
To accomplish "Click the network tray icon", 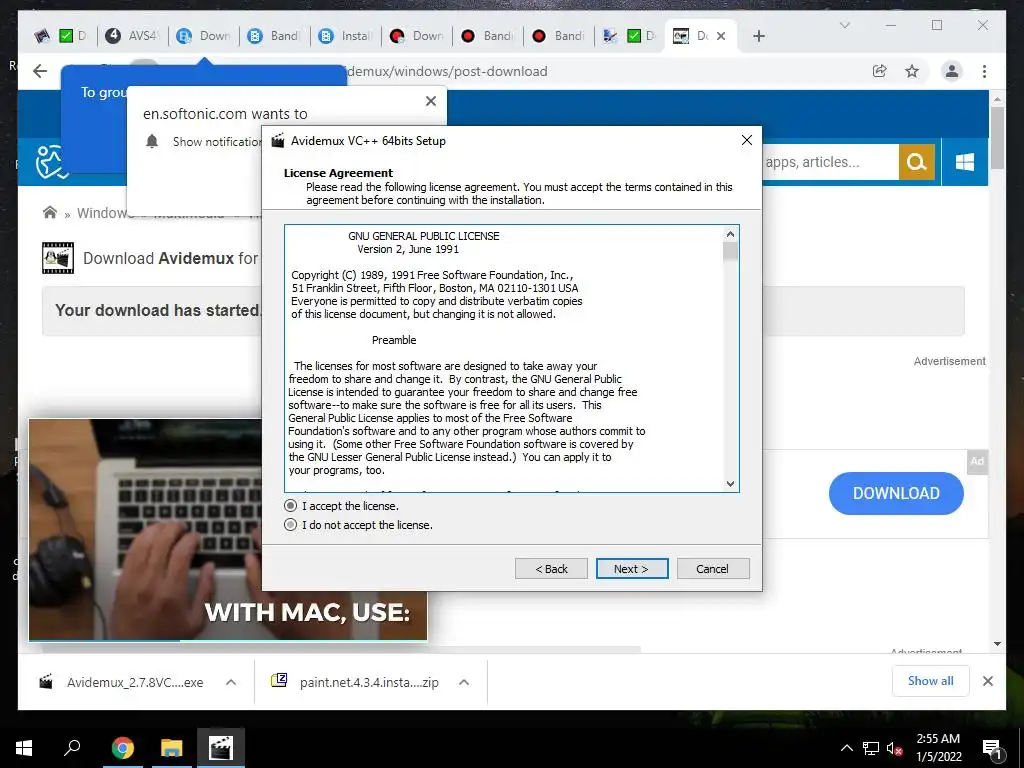I will click(871, 748).
